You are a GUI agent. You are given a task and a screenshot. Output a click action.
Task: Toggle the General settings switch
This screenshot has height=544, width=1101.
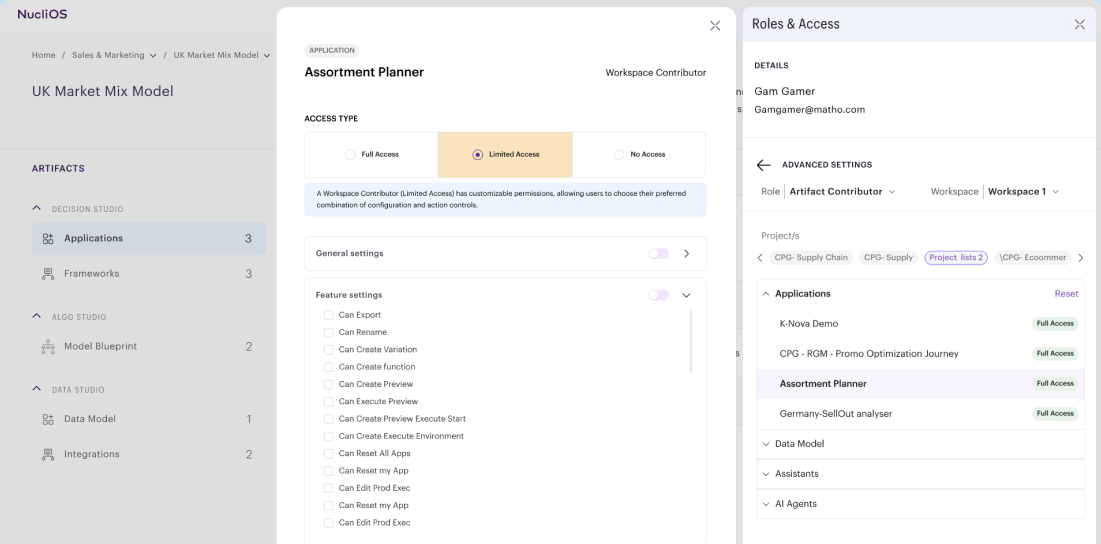[659, 253]
